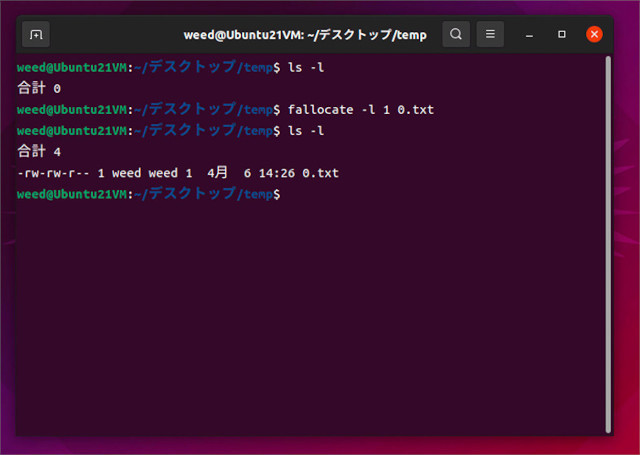The image size is (640, 455).
Task: Click the second 'ls -l' command
Action: pyautogui.click(x=306, y=131)
